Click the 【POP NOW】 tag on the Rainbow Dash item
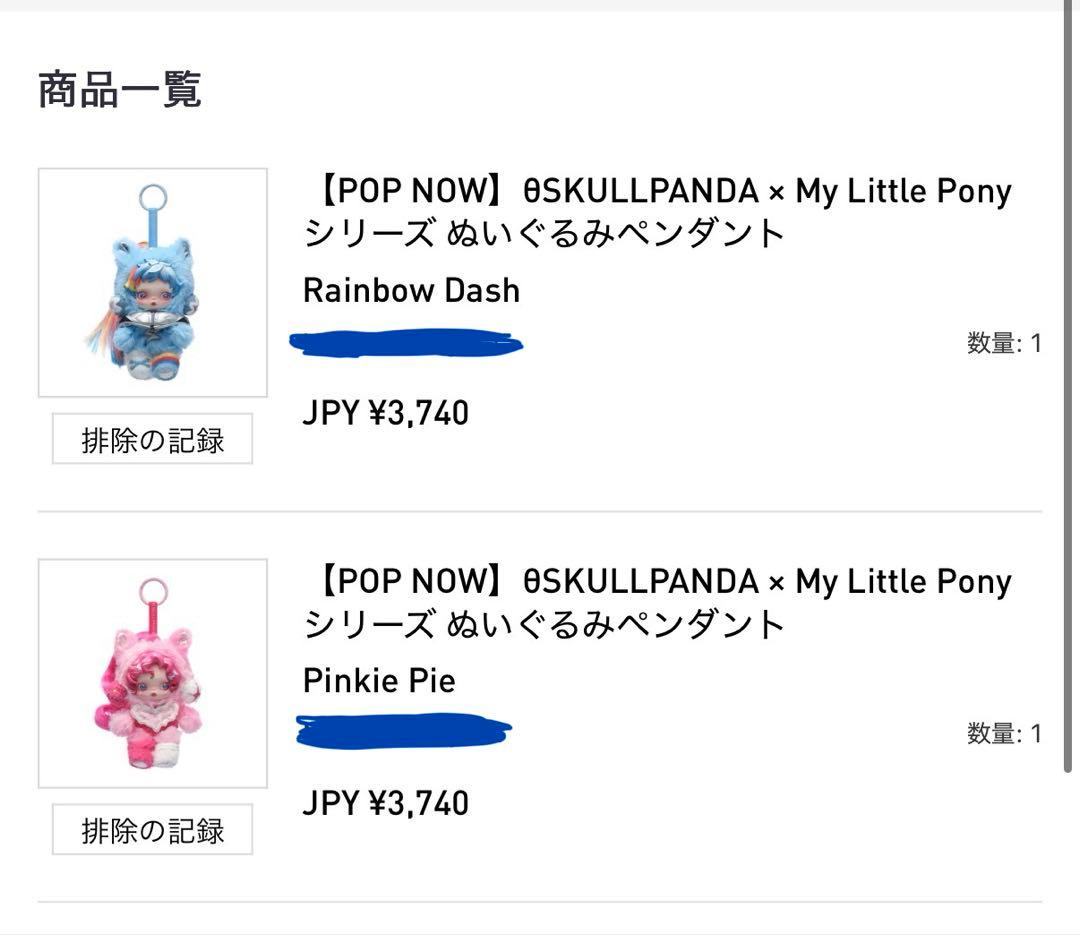The height and width of the screenshot is (935, 1080). [414, 191]
